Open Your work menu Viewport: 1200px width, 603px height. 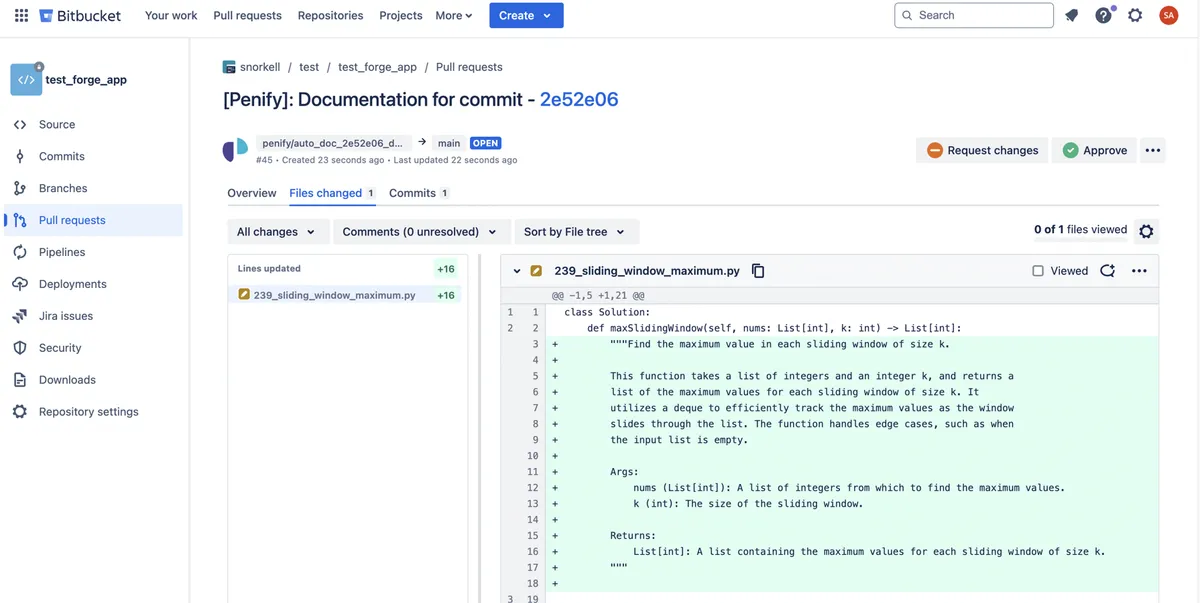click(171, 16)
